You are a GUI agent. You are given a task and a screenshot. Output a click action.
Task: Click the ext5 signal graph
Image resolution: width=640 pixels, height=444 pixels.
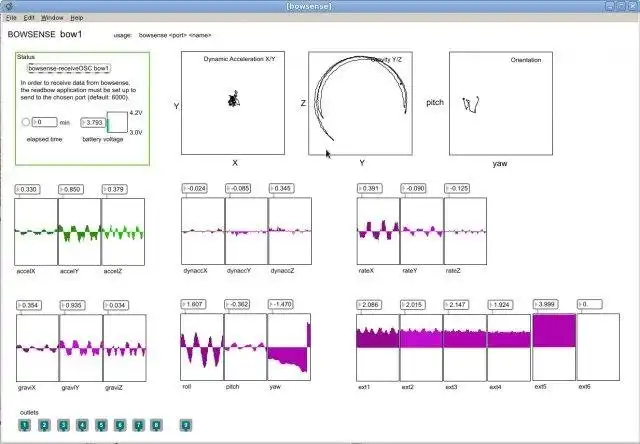[554, 347]
